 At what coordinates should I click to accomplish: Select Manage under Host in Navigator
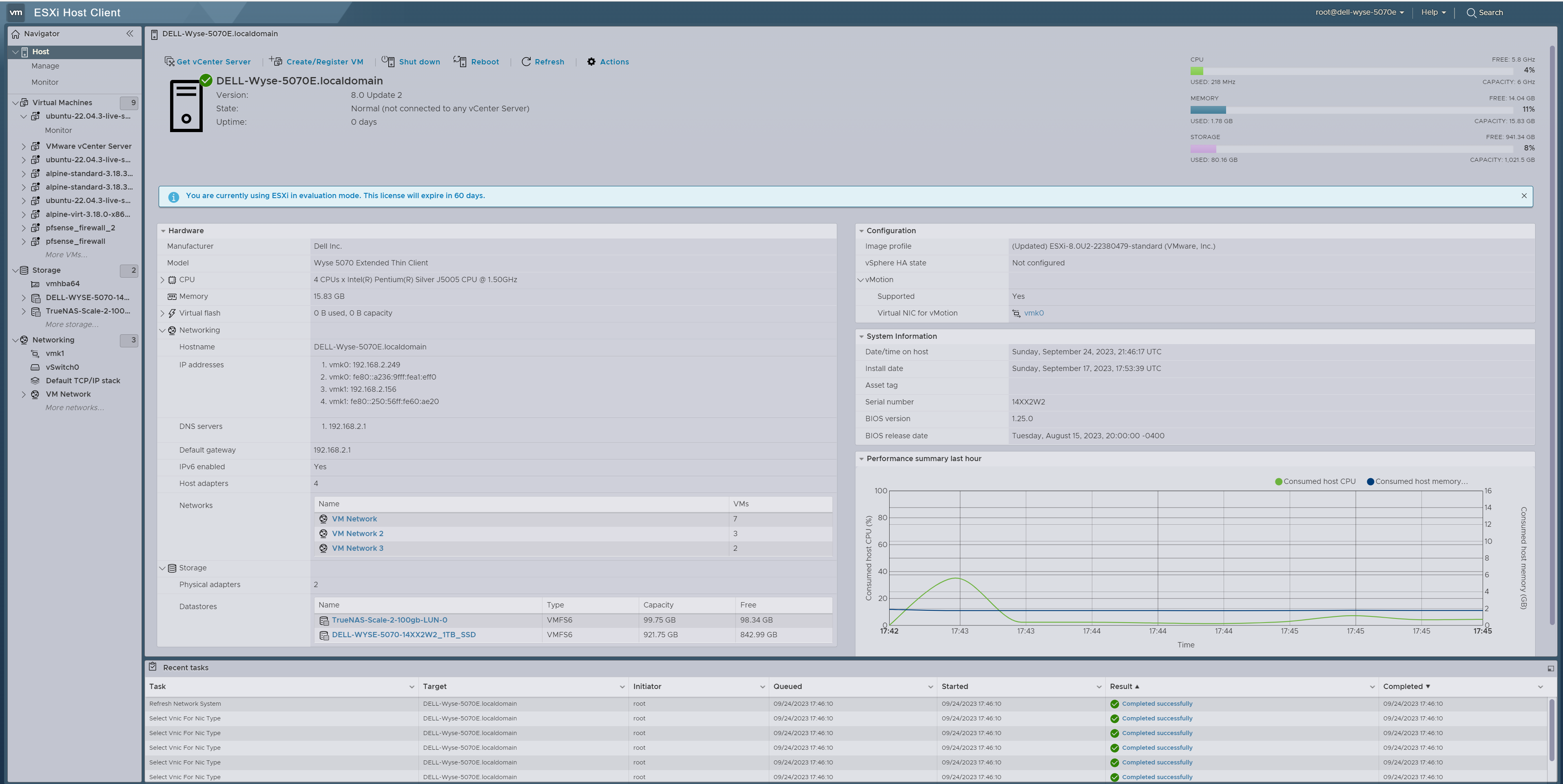click(46, 66)
